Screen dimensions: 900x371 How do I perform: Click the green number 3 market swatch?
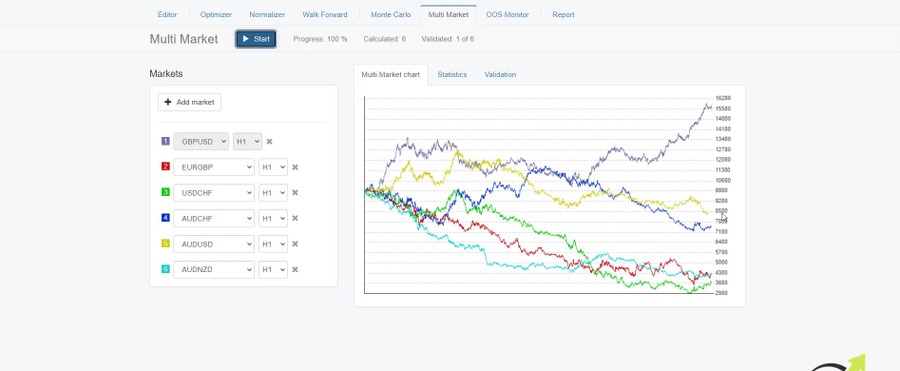pyautogui.click(x=165, y=192)
